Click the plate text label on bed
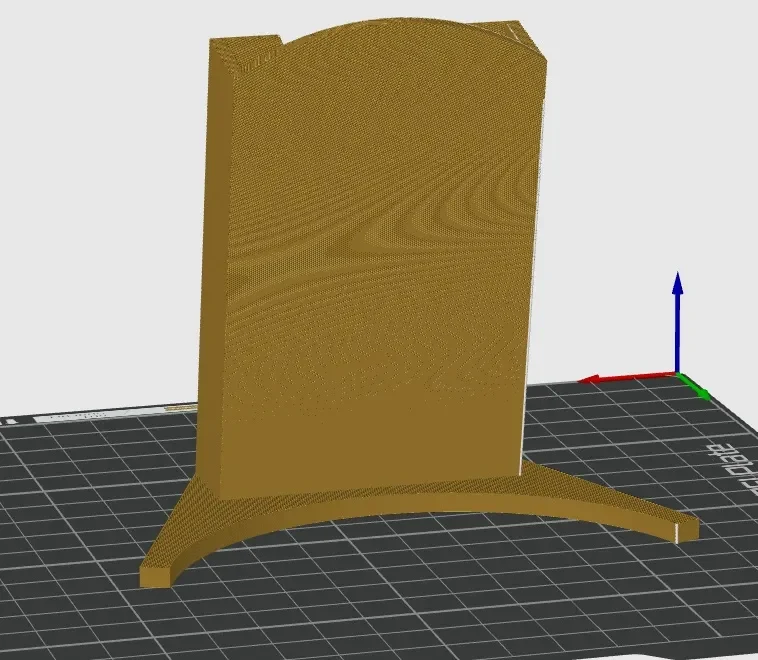This screenshot has width=758, height=660. tap(734, 469)
